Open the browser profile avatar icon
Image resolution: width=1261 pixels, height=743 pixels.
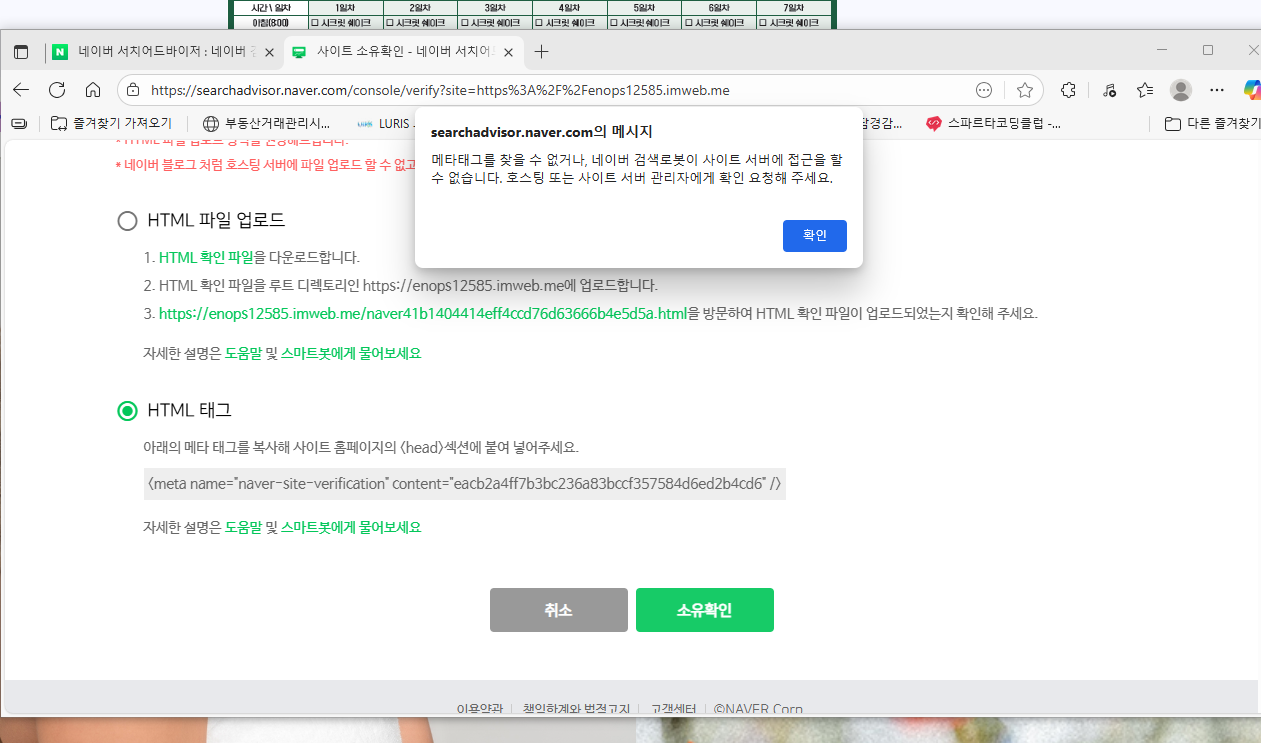pyautogui.click(x=1181, y=90)
